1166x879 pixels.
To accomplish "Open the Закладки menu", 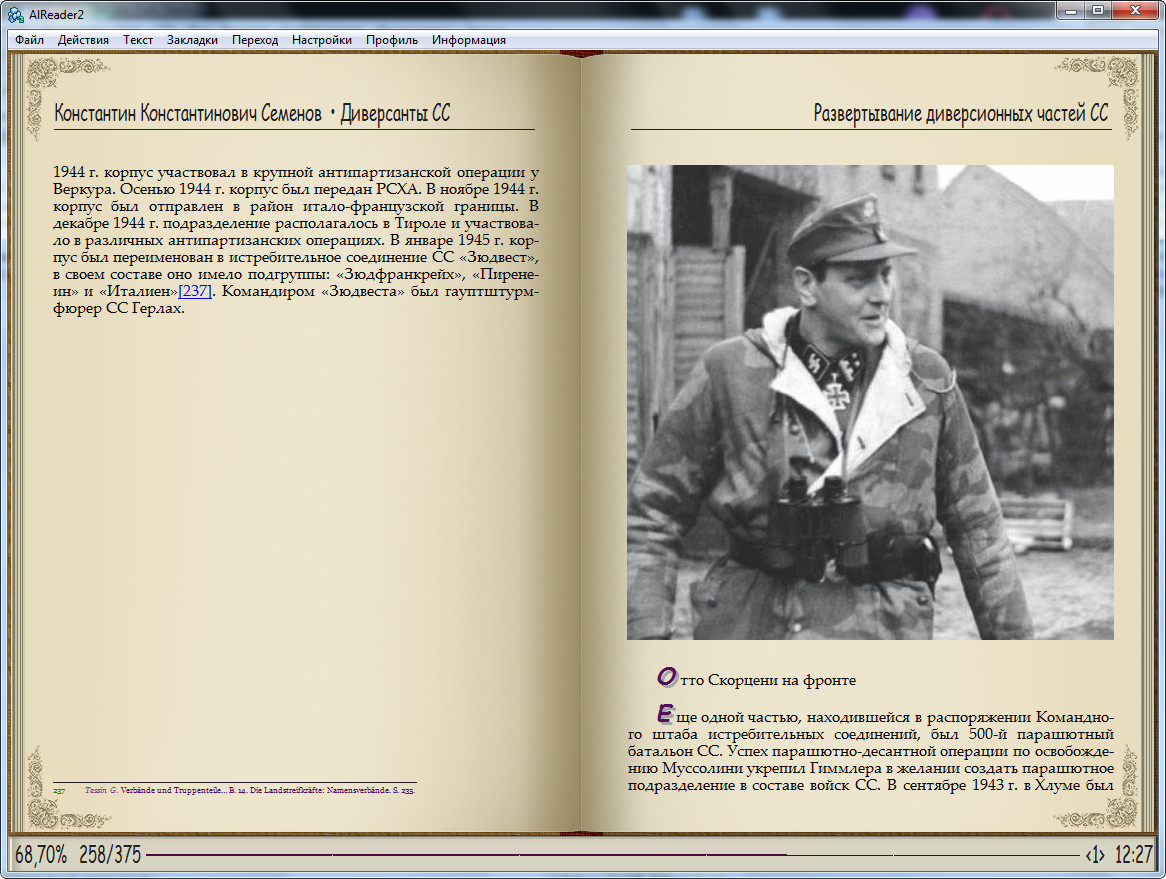I will [x=192, y=40].
